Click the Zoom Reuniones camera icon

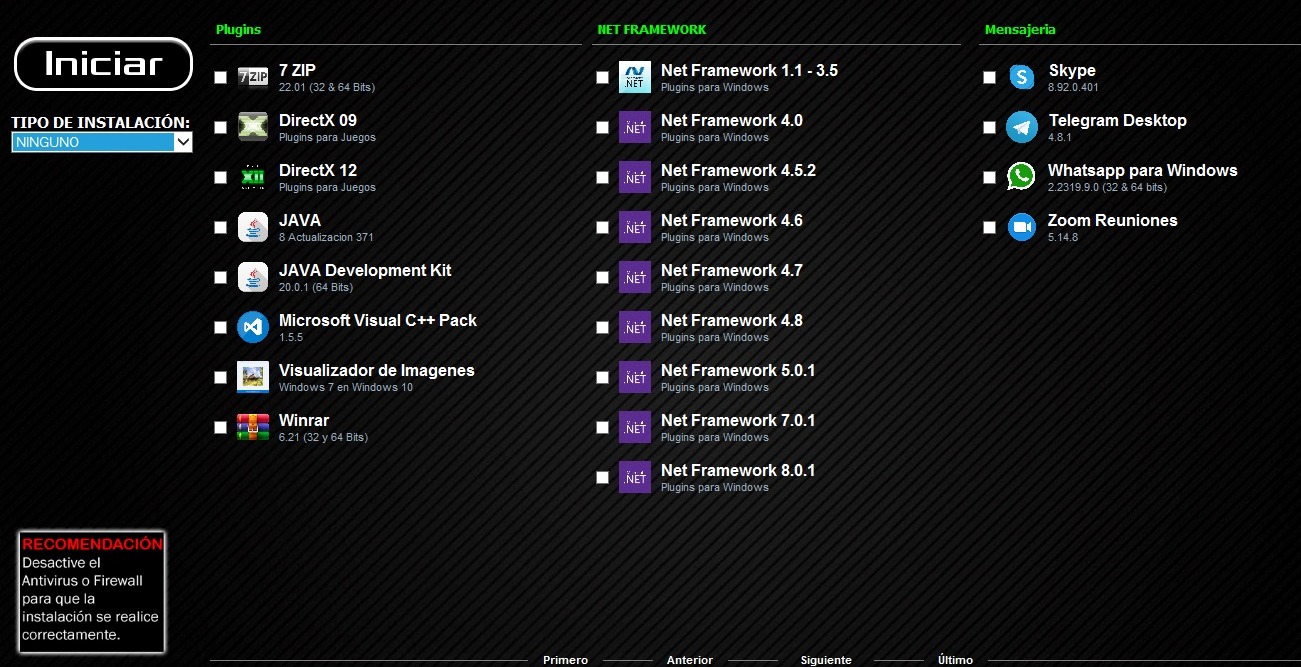click(x=1021, y=227)
